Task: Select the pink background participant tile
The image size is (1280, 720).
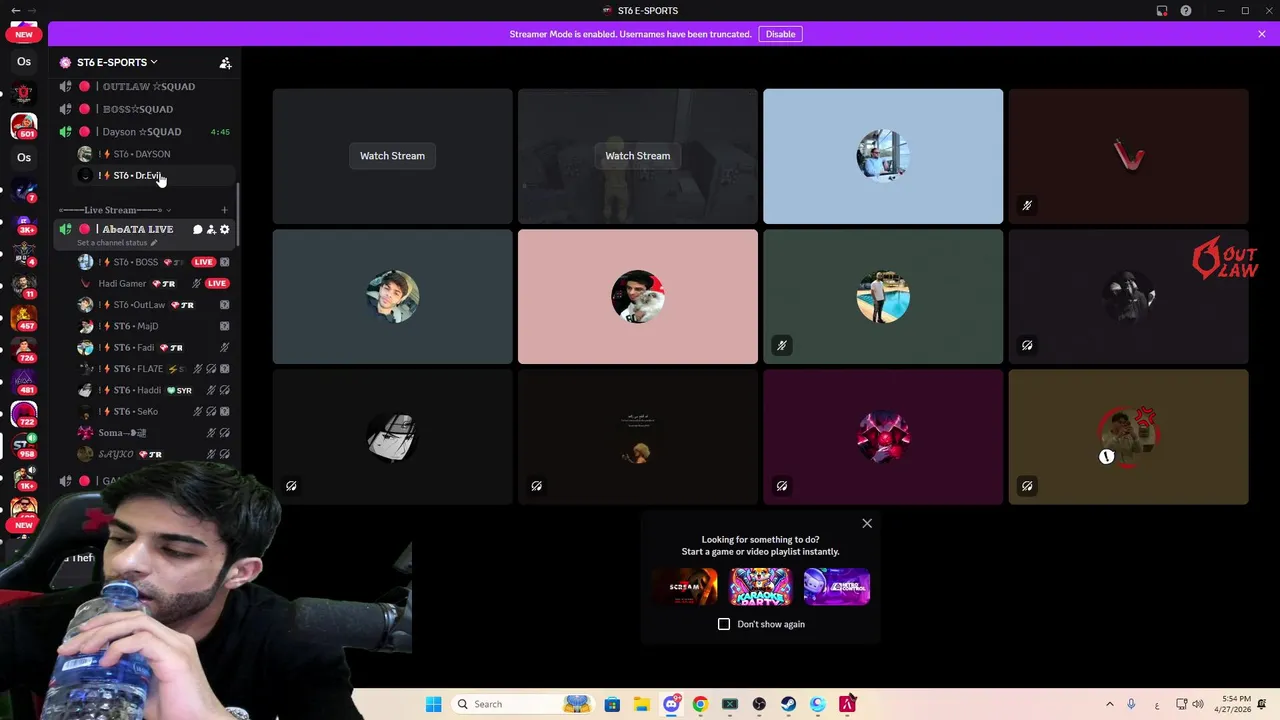Action: pos(637,297)
